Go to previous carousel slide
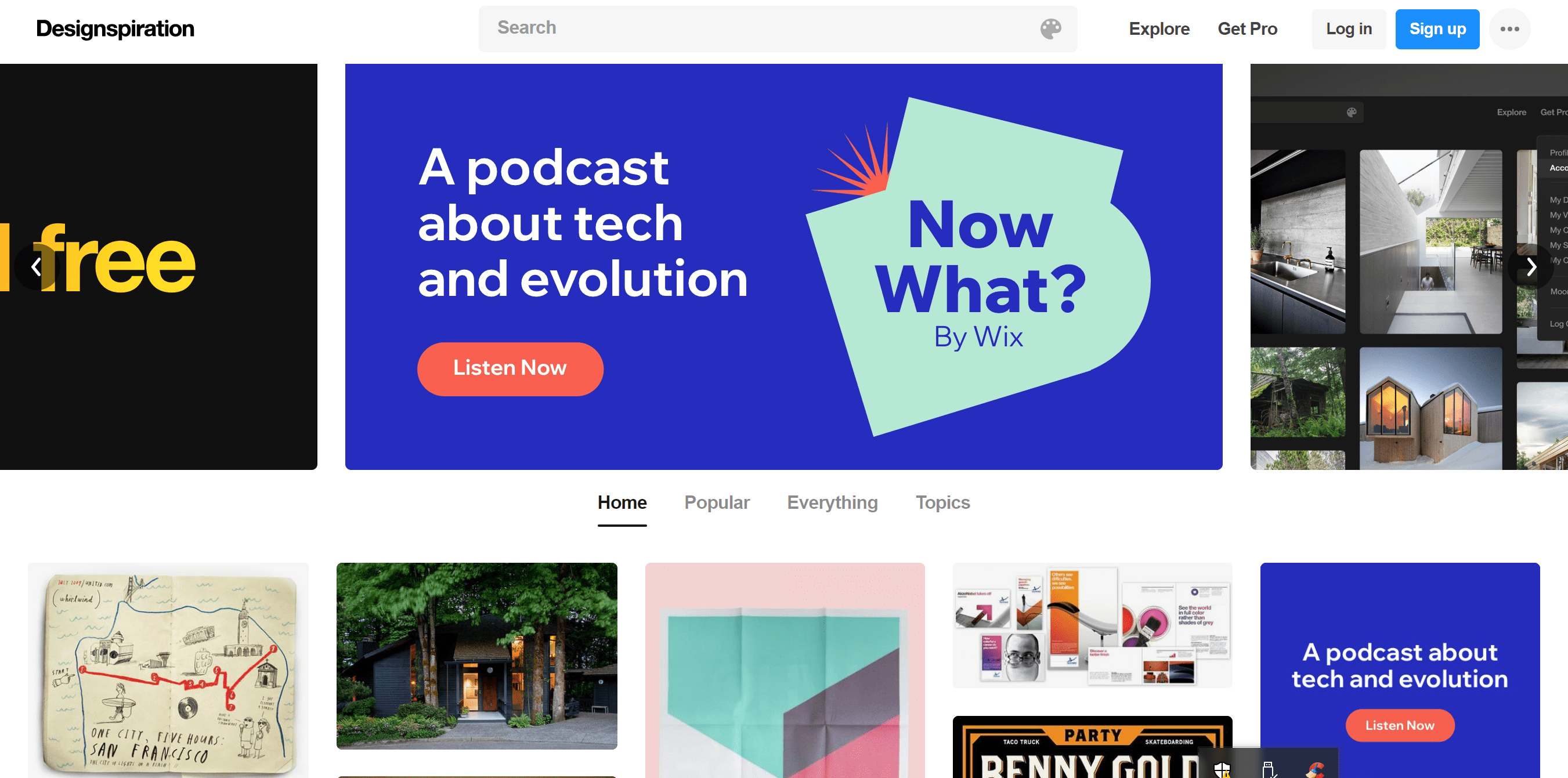Viewport: 1568px width, 778px height. 36,267
